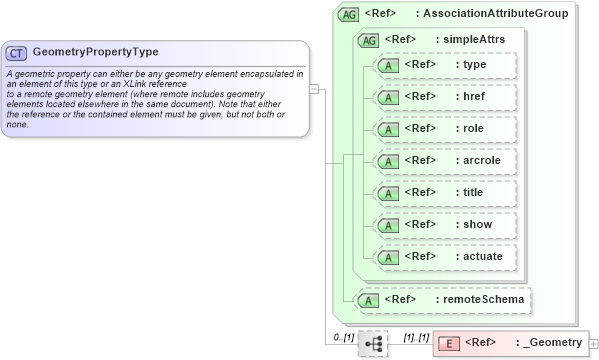The image size is (599, 360).
Task: Select the ': href' attribute label
Action: [x=470, y=96]
